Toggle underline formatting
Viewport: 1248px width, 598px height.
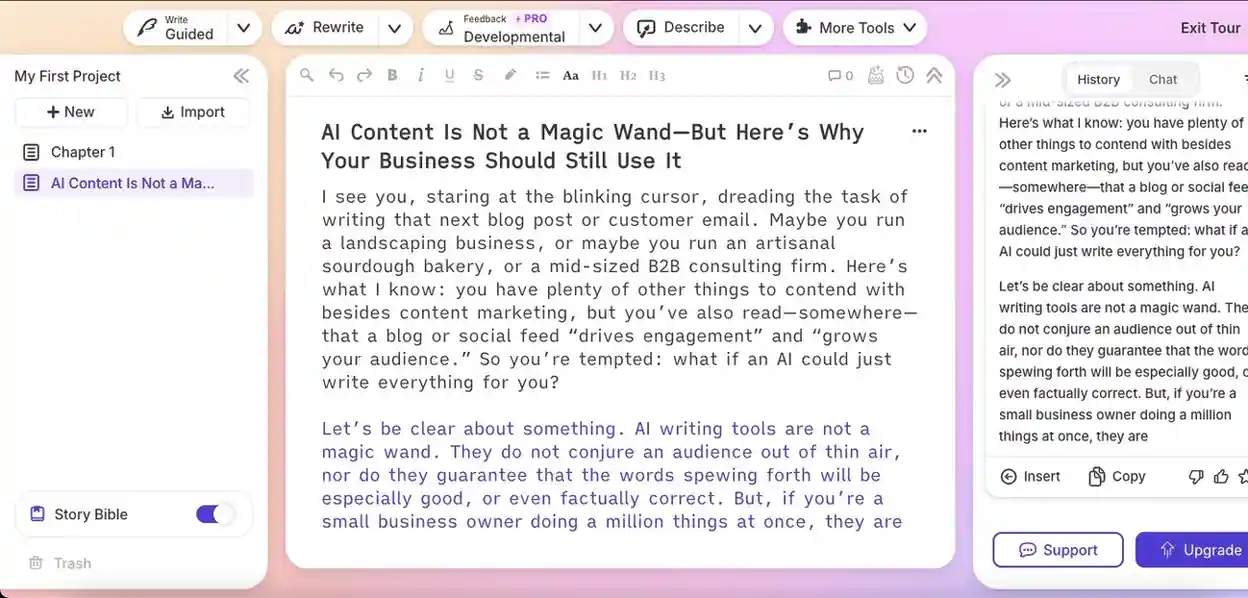[x=449, y=75]
